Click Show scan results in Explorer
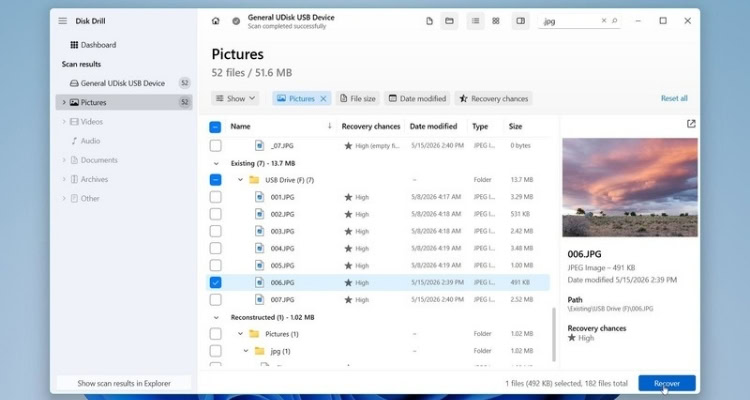Screen dimensions: 750x400 [124, 383]
